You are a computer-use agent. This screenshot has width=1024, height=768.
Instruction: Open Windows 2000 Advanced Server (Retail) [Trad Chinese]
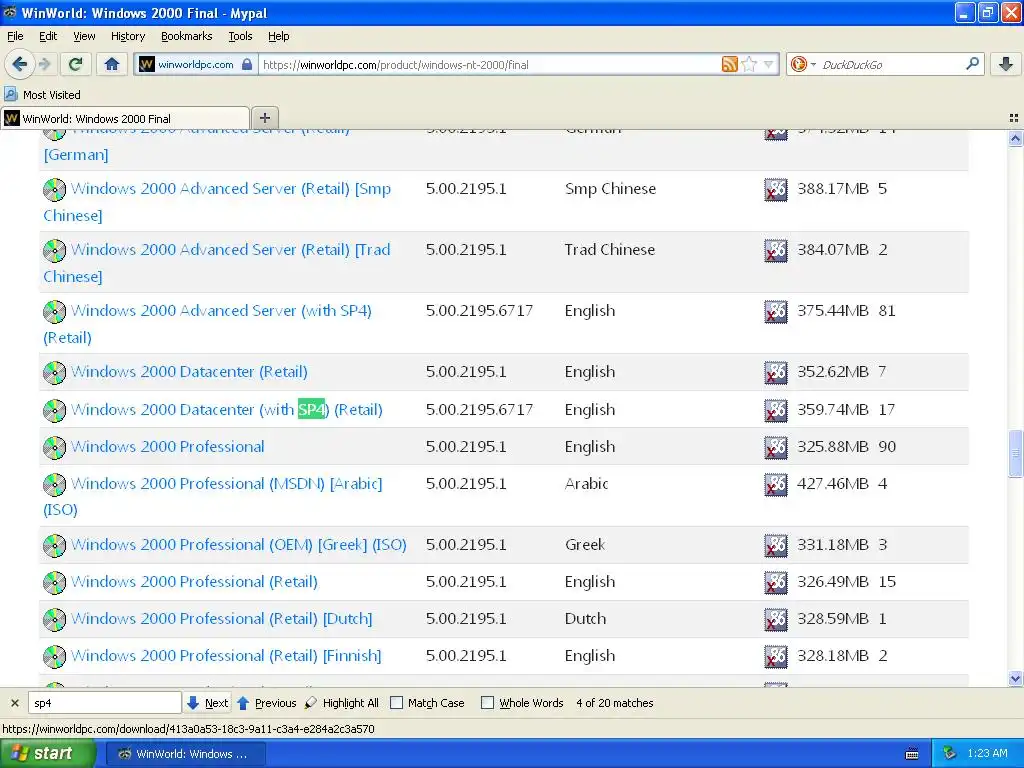point(231,249)
